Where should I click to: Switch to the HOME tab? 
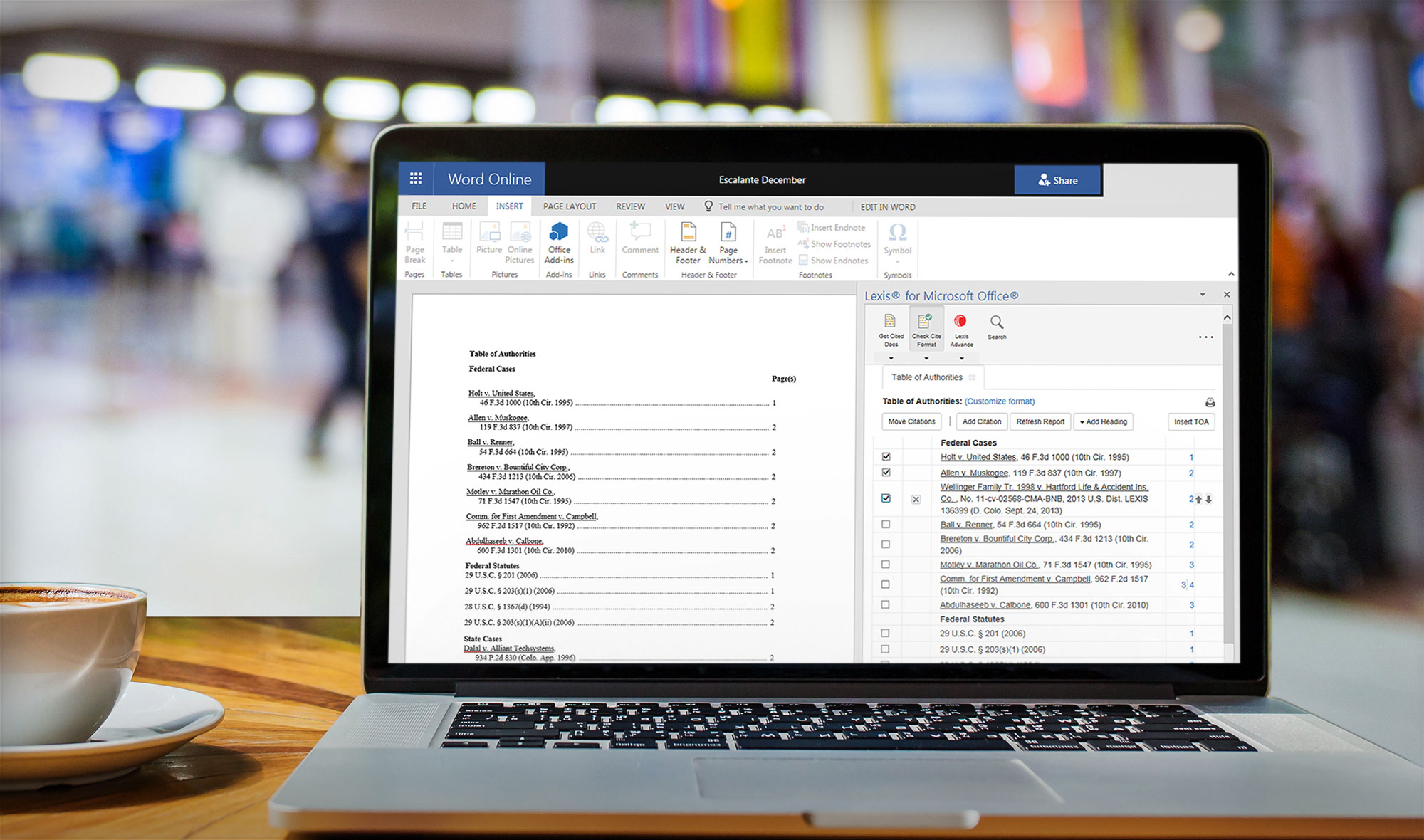[464, 206]
